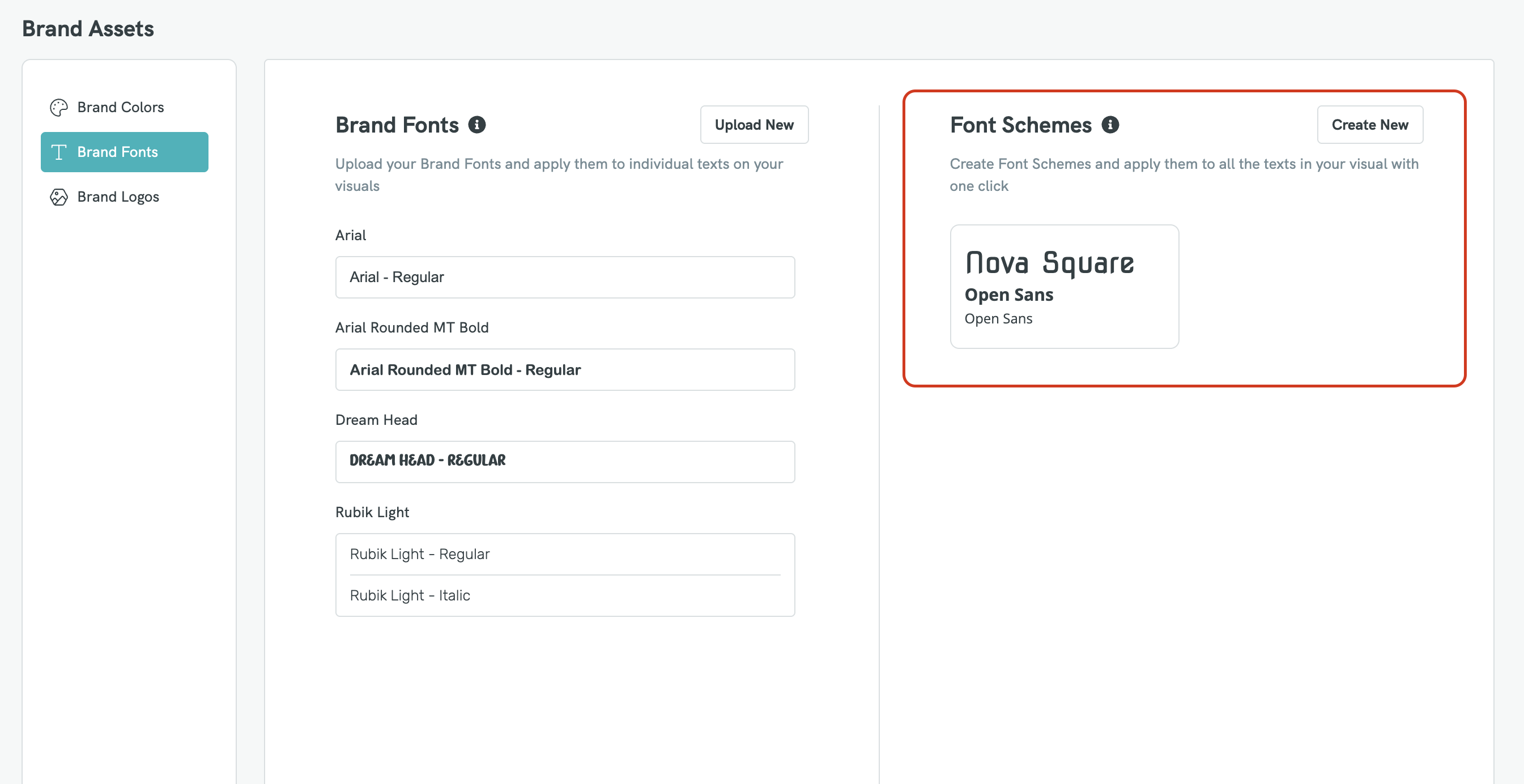Viewport: 1524px width, 784px height.
Task: Click the Brand Fonts main heading
Action: pyautogui.click(x=397, y=125)
